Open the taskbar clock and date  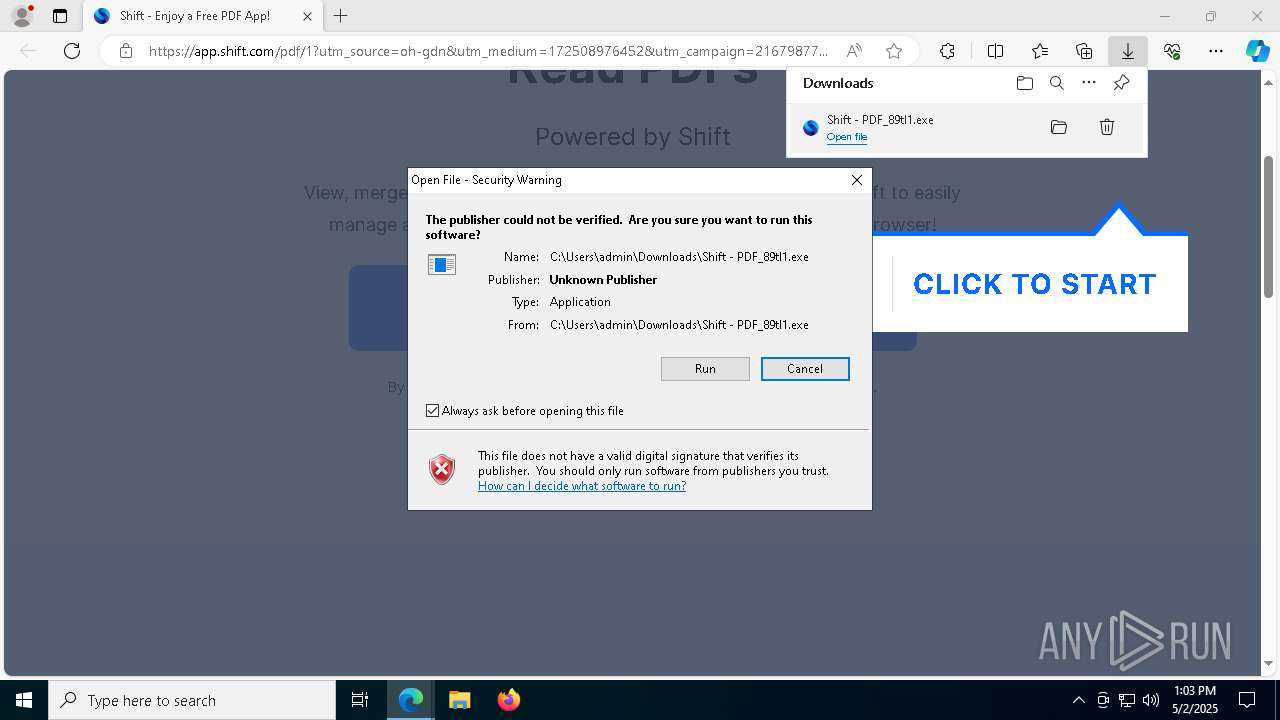tap(1195, 700)
